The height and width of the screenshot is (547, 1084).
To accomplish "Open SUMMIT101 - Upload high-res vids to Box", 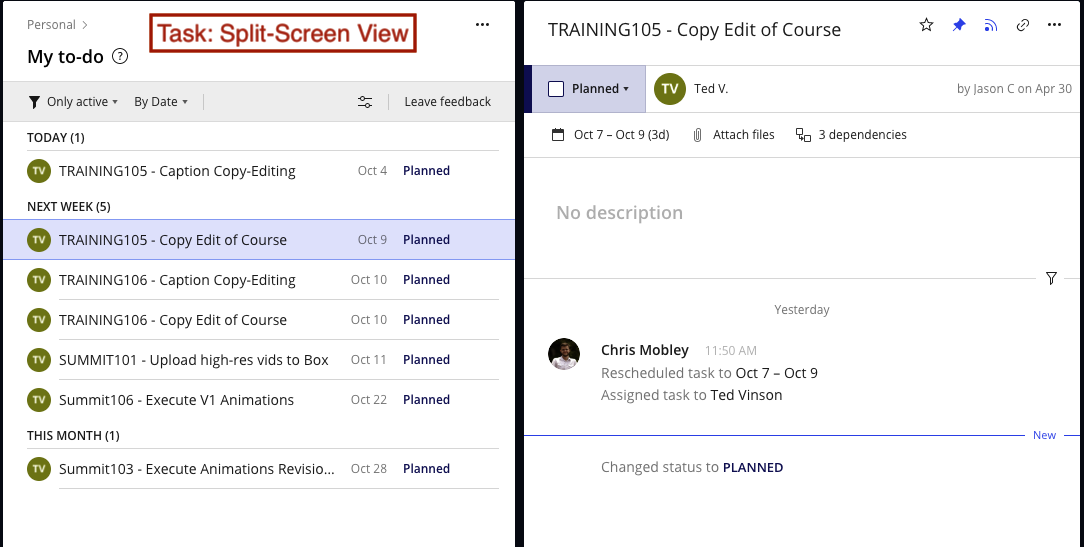I will click(194, 360).
